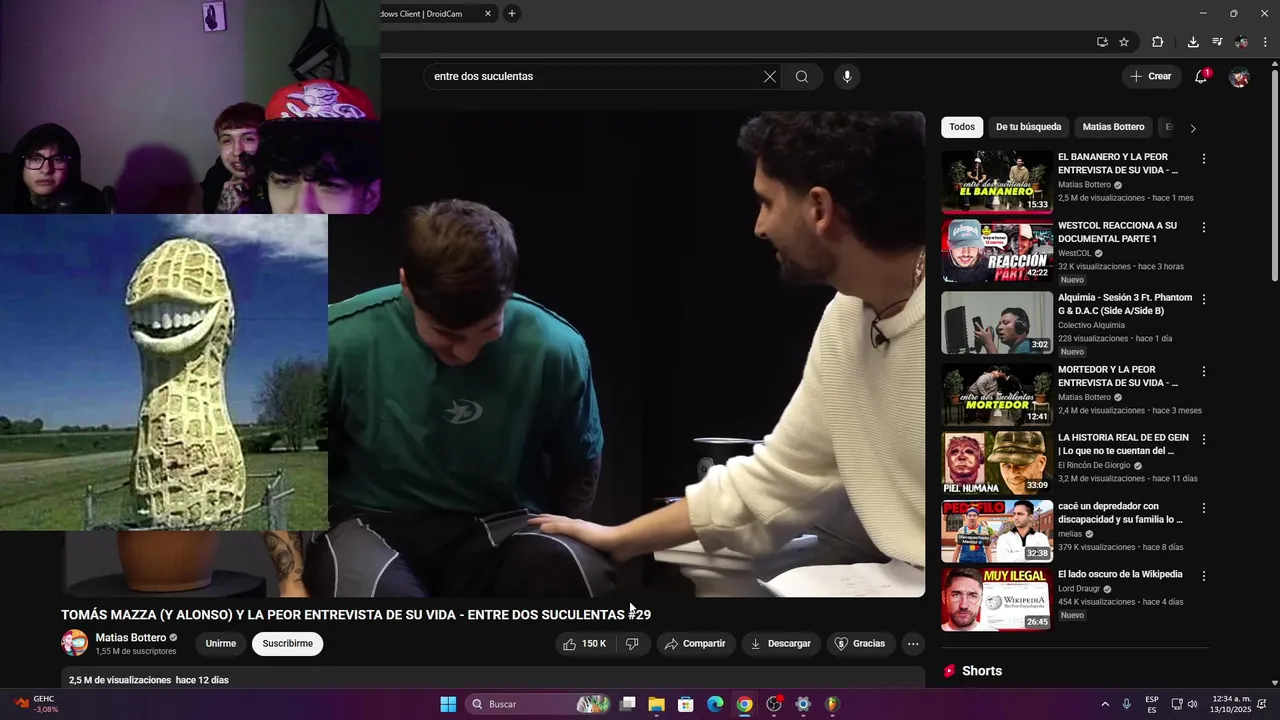
Task: Open Microsoft Edge from the taskbar
Action: tap(715, 704)
